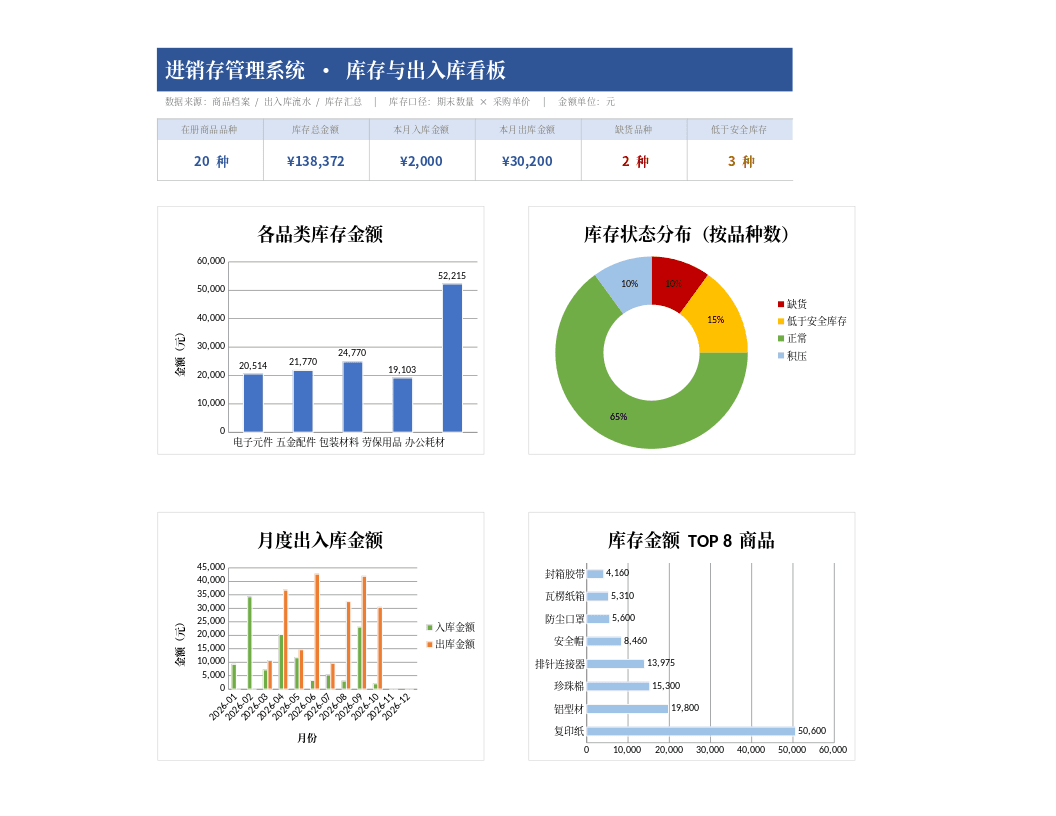The width and height of the screenshot is (1056, 816).
Task: Select the 封箱胶带 category label
Action: tap(565, 574)
